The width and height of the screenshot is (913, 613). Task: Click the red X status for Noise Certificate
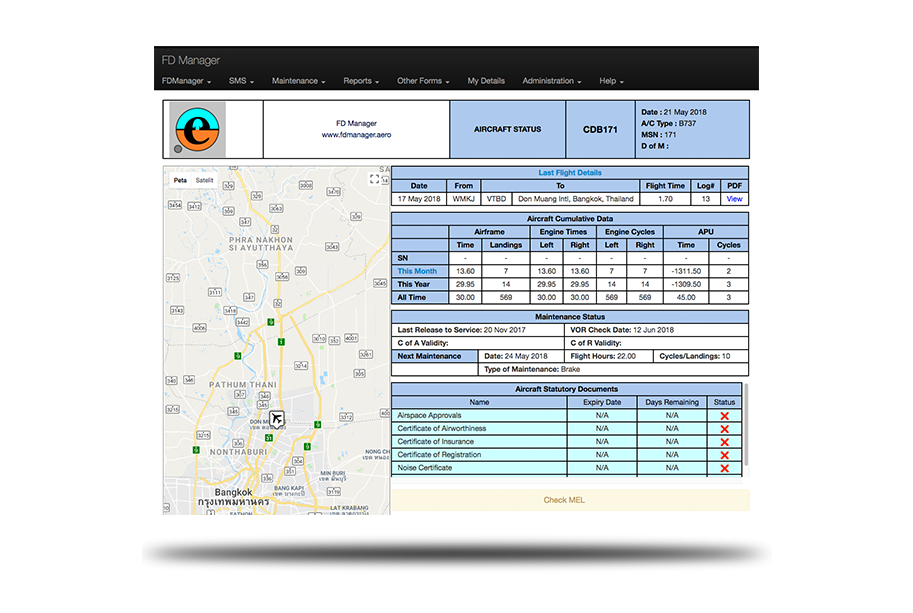pos(724,468)
